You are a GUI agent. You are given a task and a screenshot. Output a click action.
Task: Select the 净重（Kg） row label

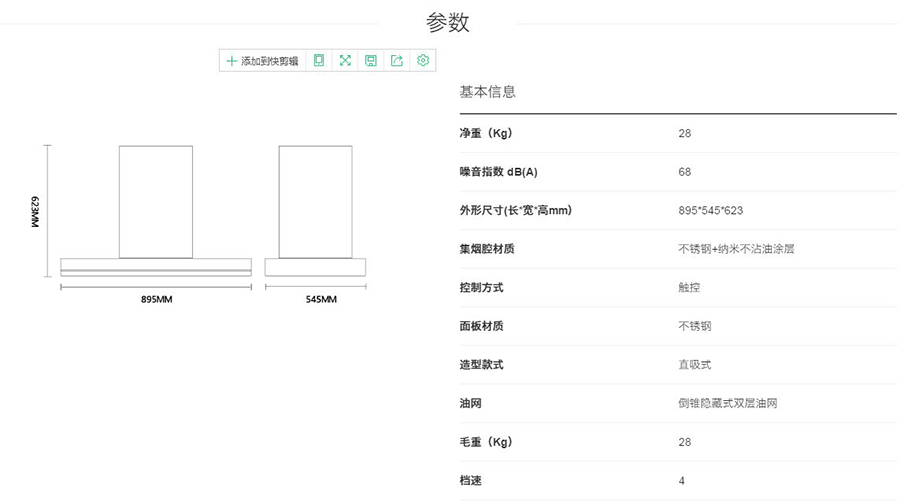pos(485,133)
